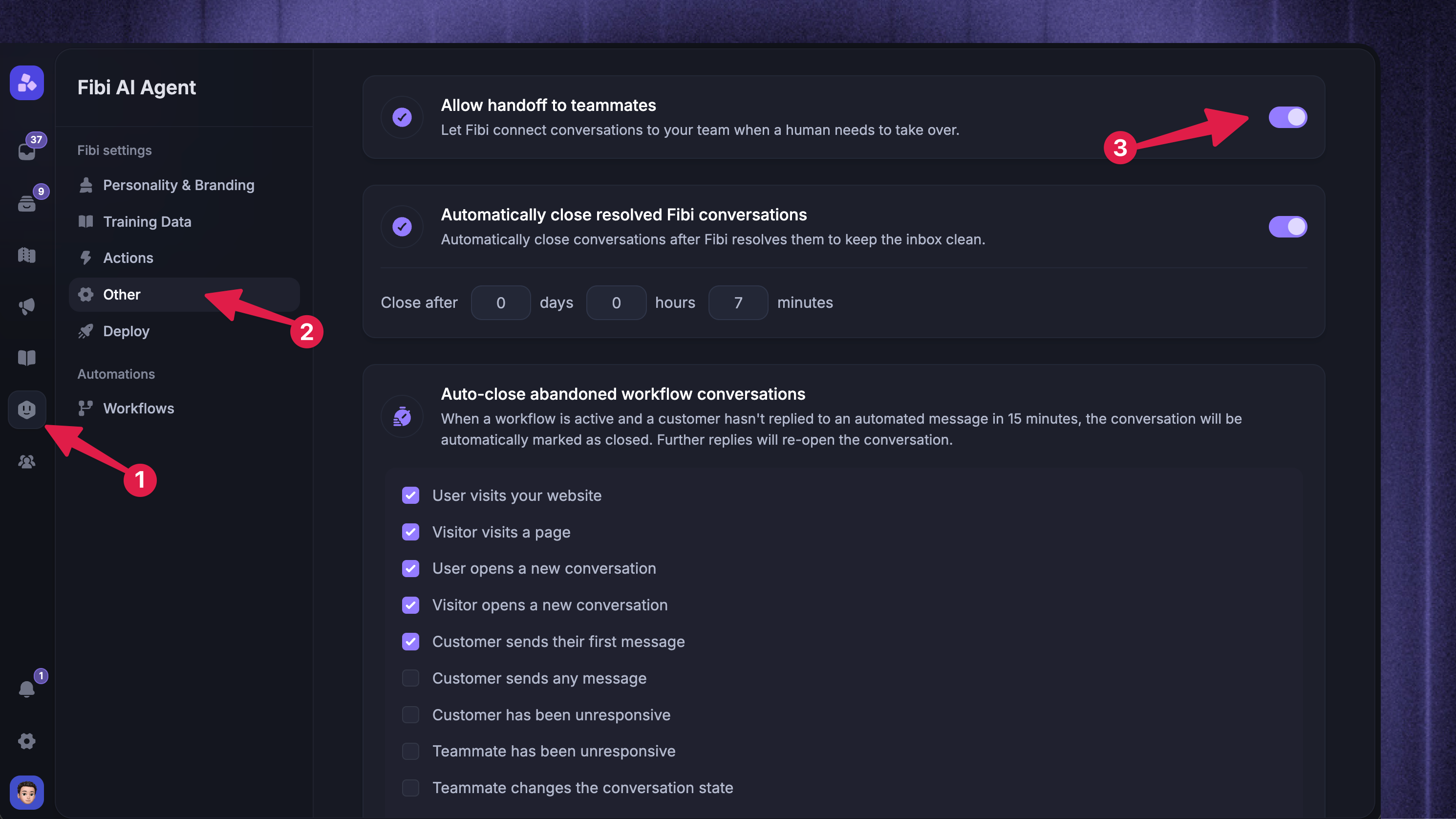Viewport: 1456px width, 819px height.
Task: Open Training Data settings
Action: (x=184, y=221)
